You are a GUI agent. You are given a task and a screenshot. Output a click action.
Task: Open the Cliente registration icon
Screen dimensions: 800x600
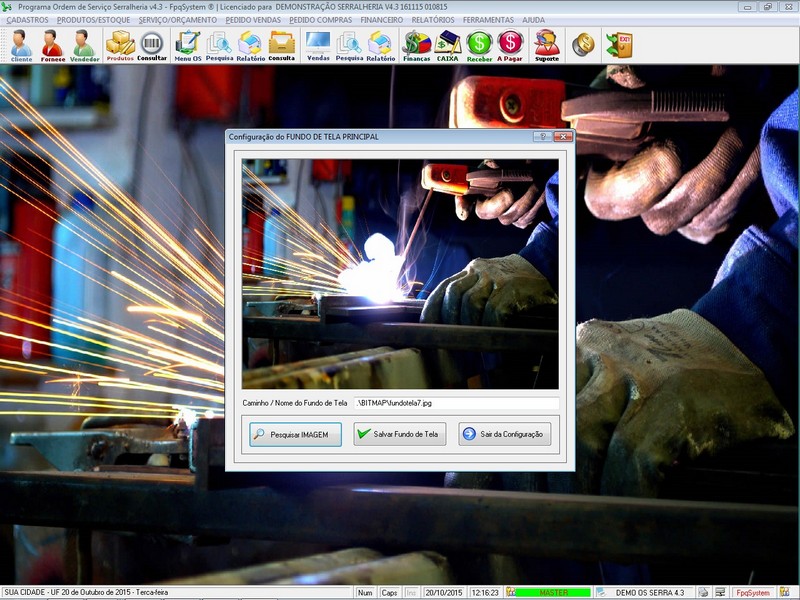21,45
